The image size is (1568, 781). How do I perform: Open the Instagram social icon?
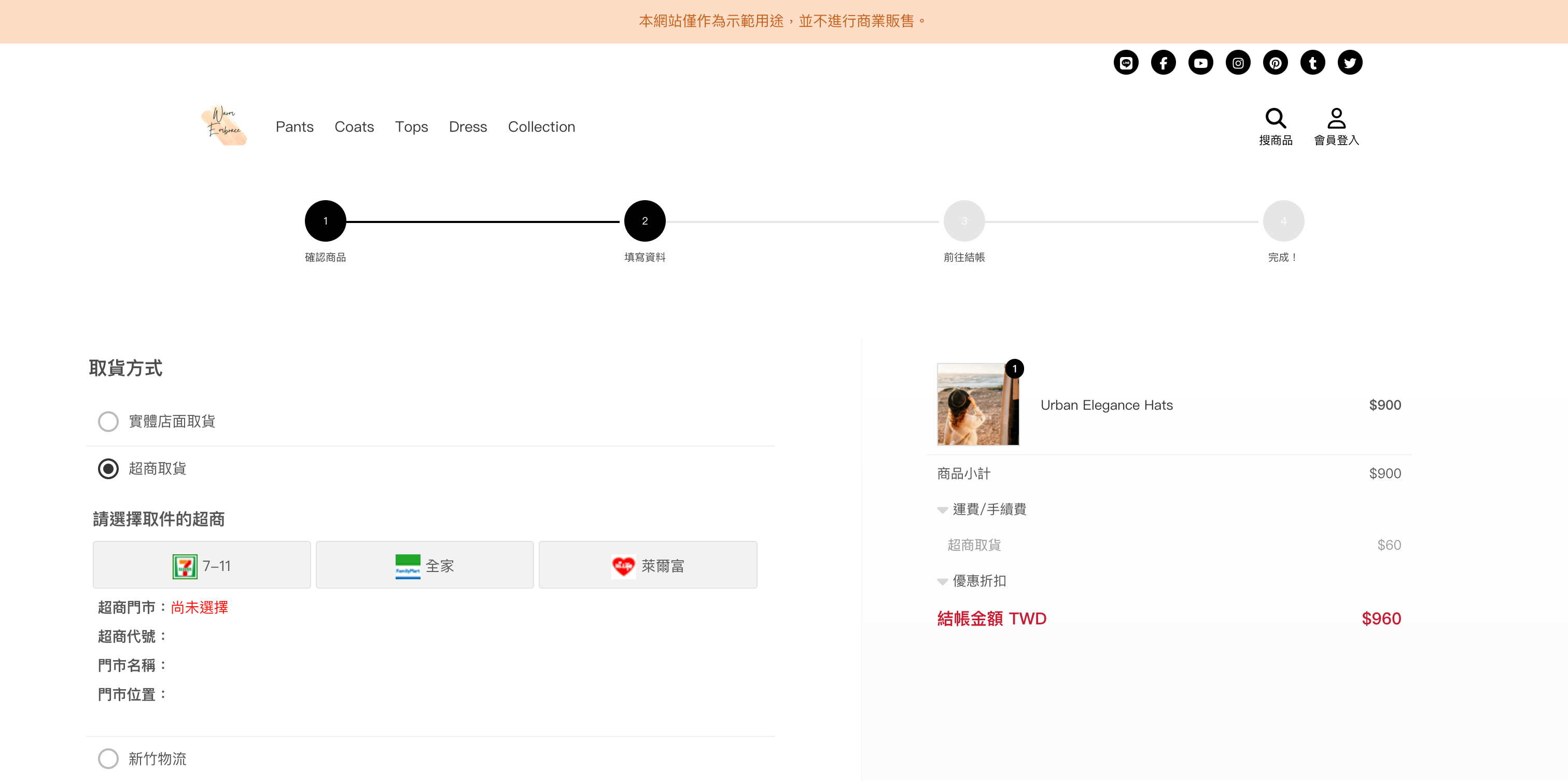(1238, 63)
